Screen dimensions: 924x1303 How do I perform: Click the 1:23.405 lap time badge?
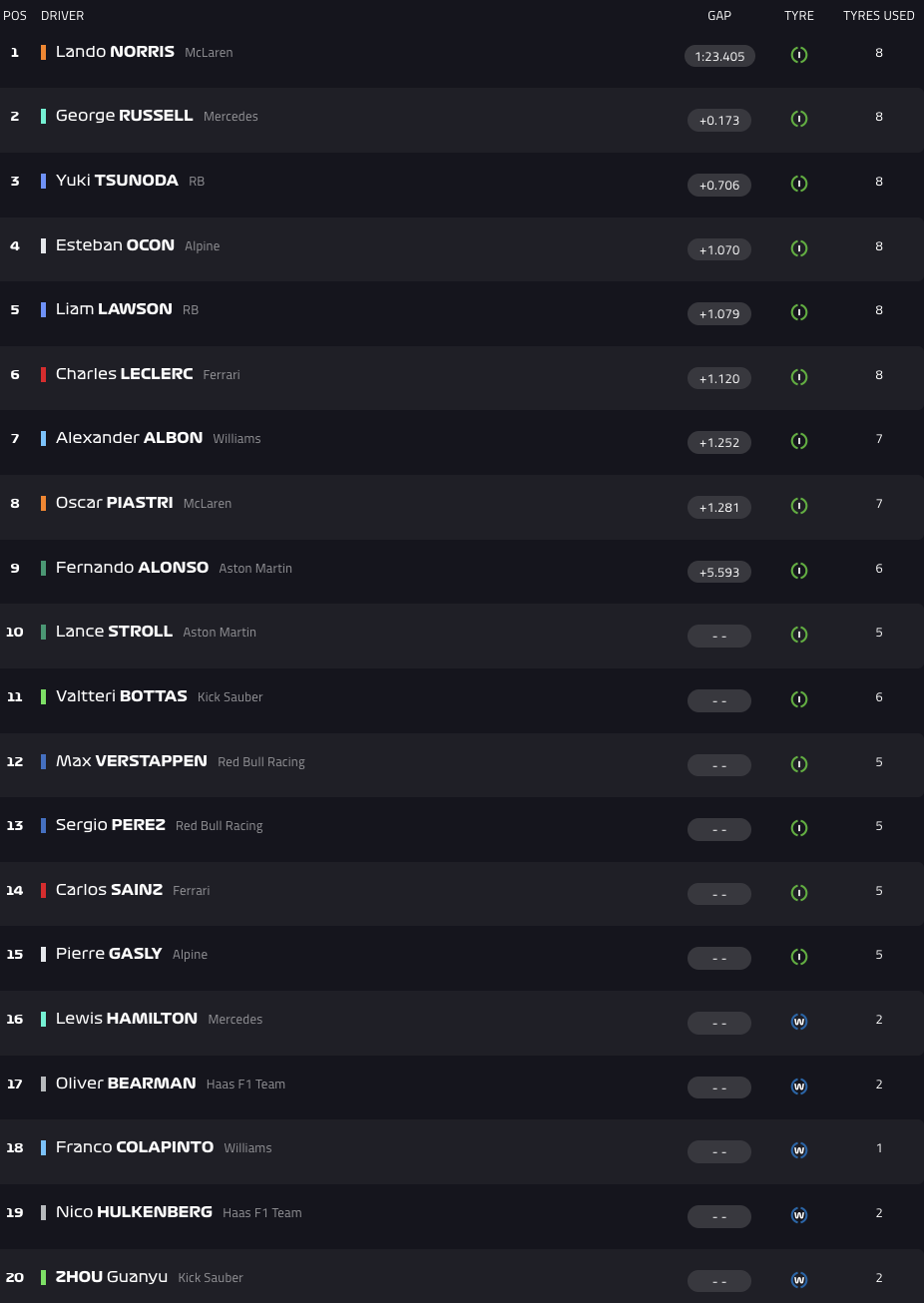pos(719,56)
